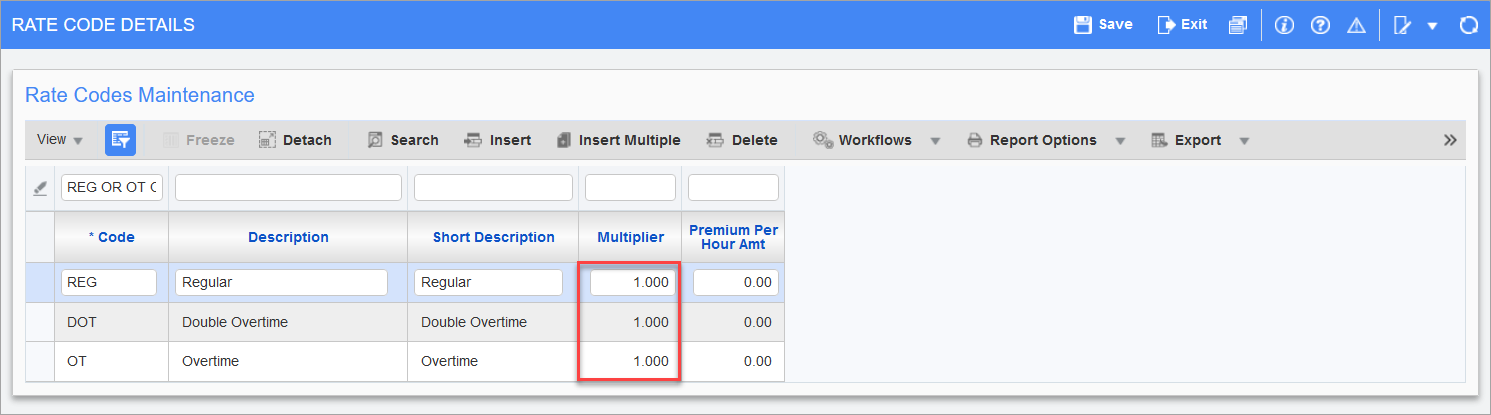Expand the Report Options dropdown arrow

(1120, 141)
